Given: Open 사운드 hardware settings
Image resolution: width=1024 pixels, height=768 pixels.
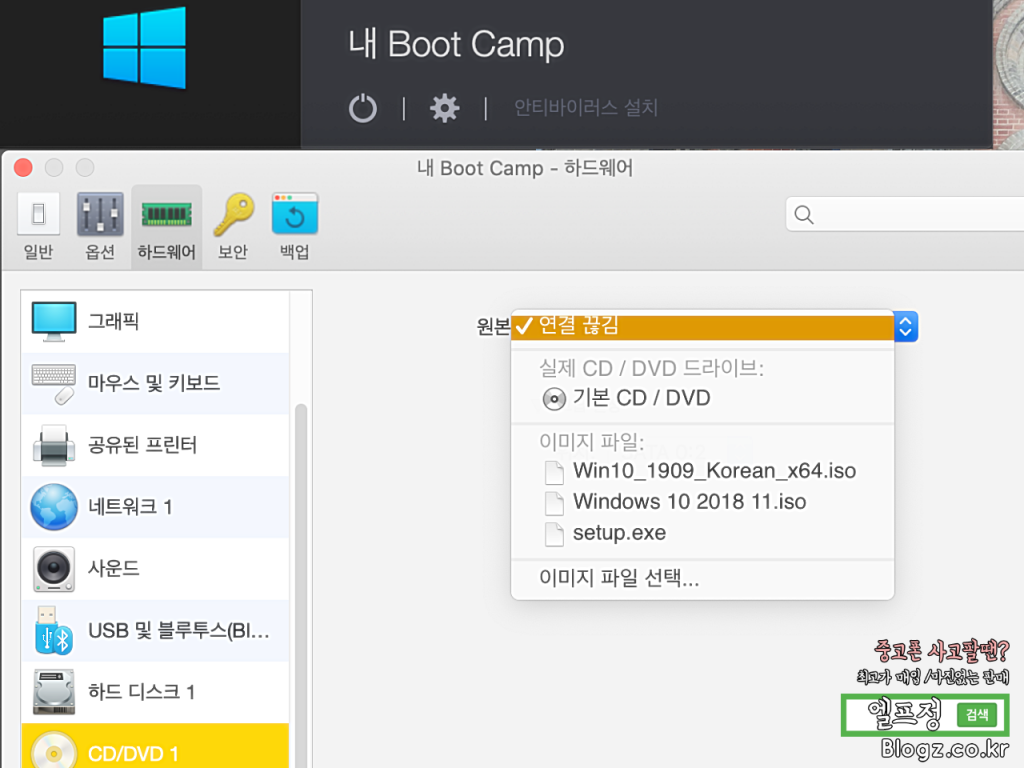Looking at the screenshot, I should tap(155, 568).
